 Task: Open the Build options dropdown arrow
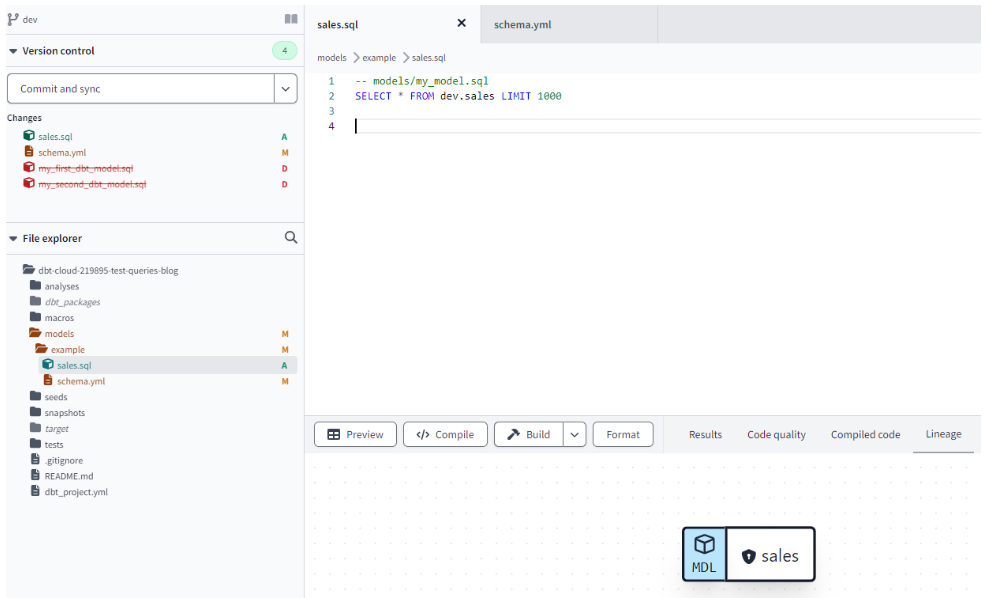click(574, 434)
